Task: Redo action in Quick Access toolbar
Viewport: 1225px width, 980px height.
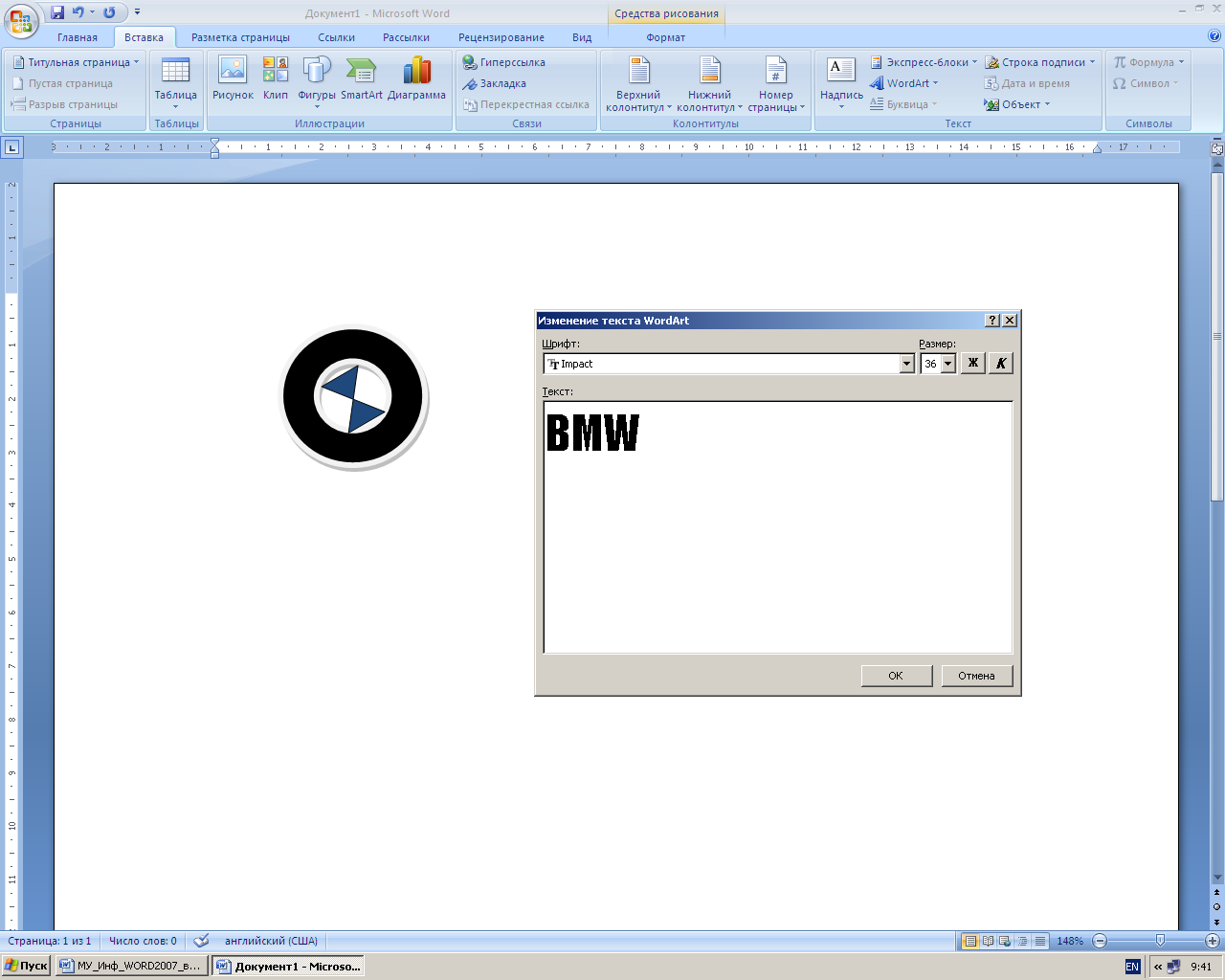Action: click(x=109, y=12)
